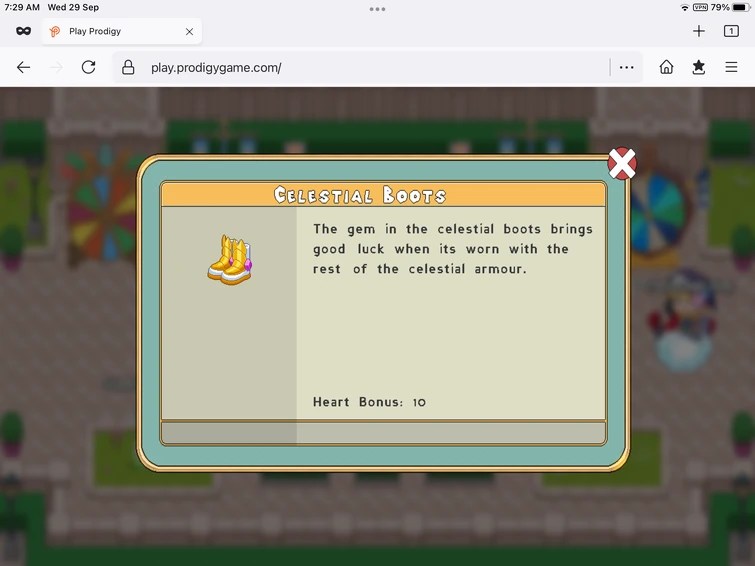The height and width of the screenshot is (566, 755).
Task: Close the Play Prodigy tab
Action: [x=189, y=31]
